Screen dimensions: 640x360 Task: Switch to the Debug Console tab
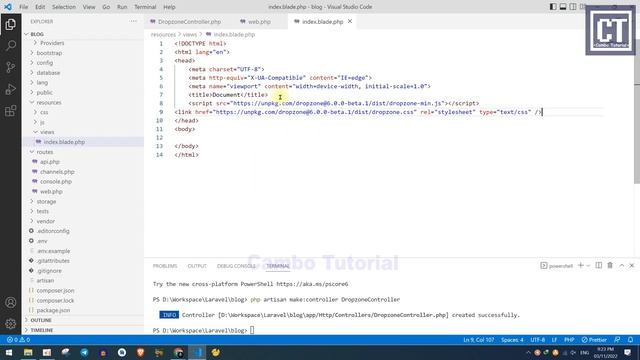236,266
